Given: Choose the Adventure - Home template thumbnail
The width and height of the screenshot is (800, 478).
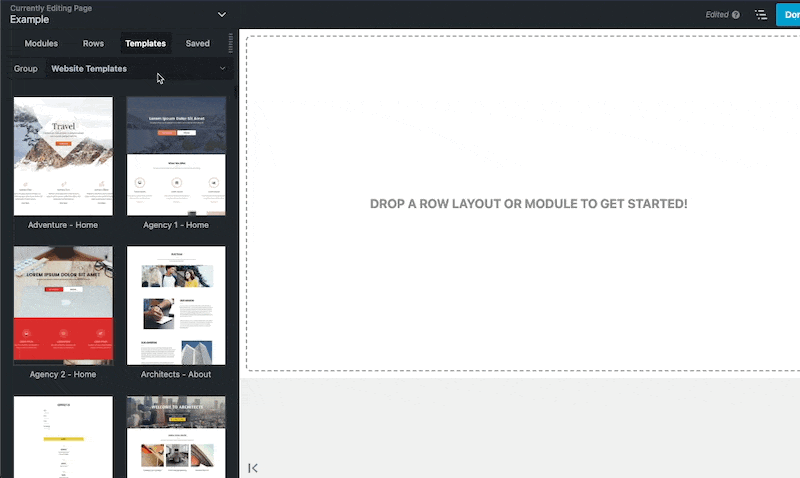Looking at the screenshot, I should [63, 156].
